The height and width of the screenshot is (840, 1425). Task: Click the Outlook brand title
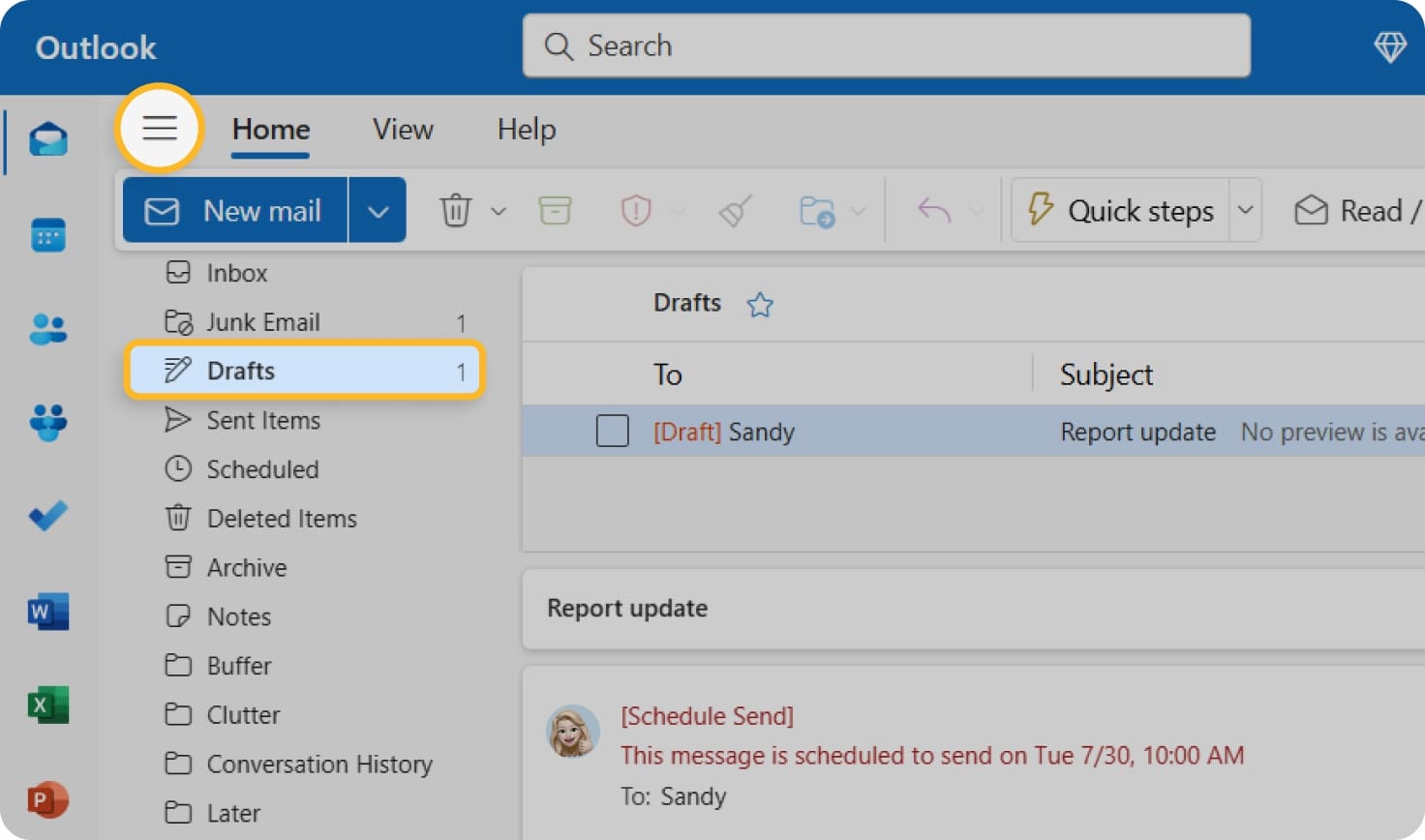pos(96,47)
